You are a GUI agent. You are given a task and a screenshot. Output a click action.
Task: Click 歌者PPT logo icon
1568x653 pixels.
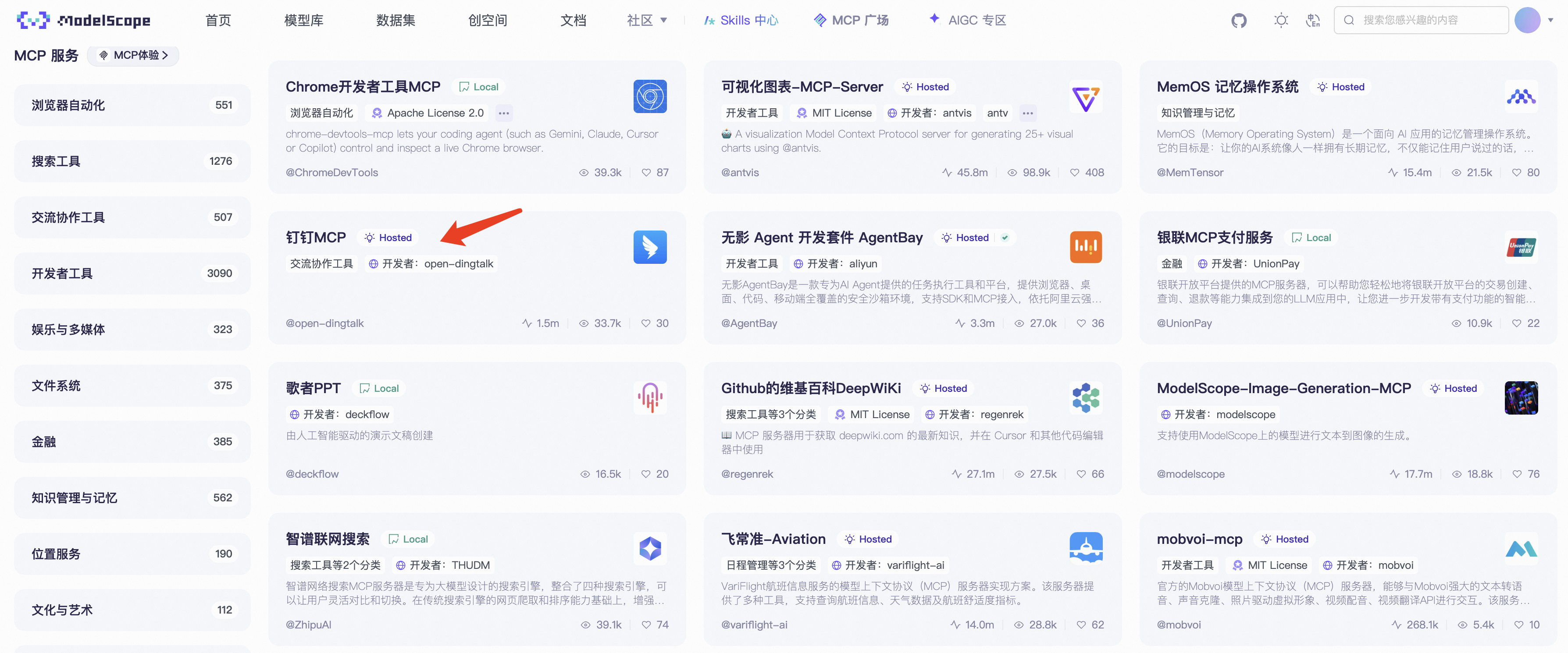(x=649, y=398)
